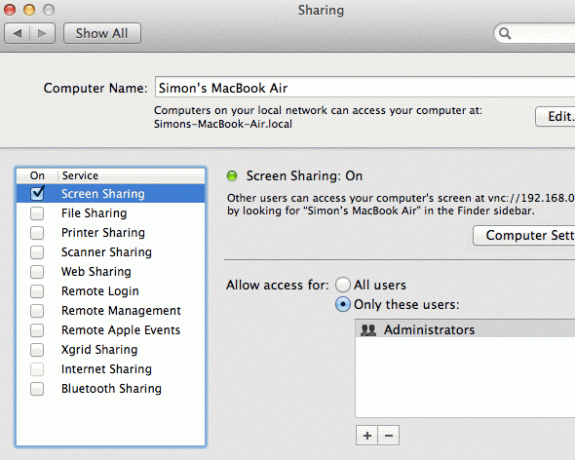Choose Only these users option
The width and height of the screenshot is (575, 460).
coord(343,304)
